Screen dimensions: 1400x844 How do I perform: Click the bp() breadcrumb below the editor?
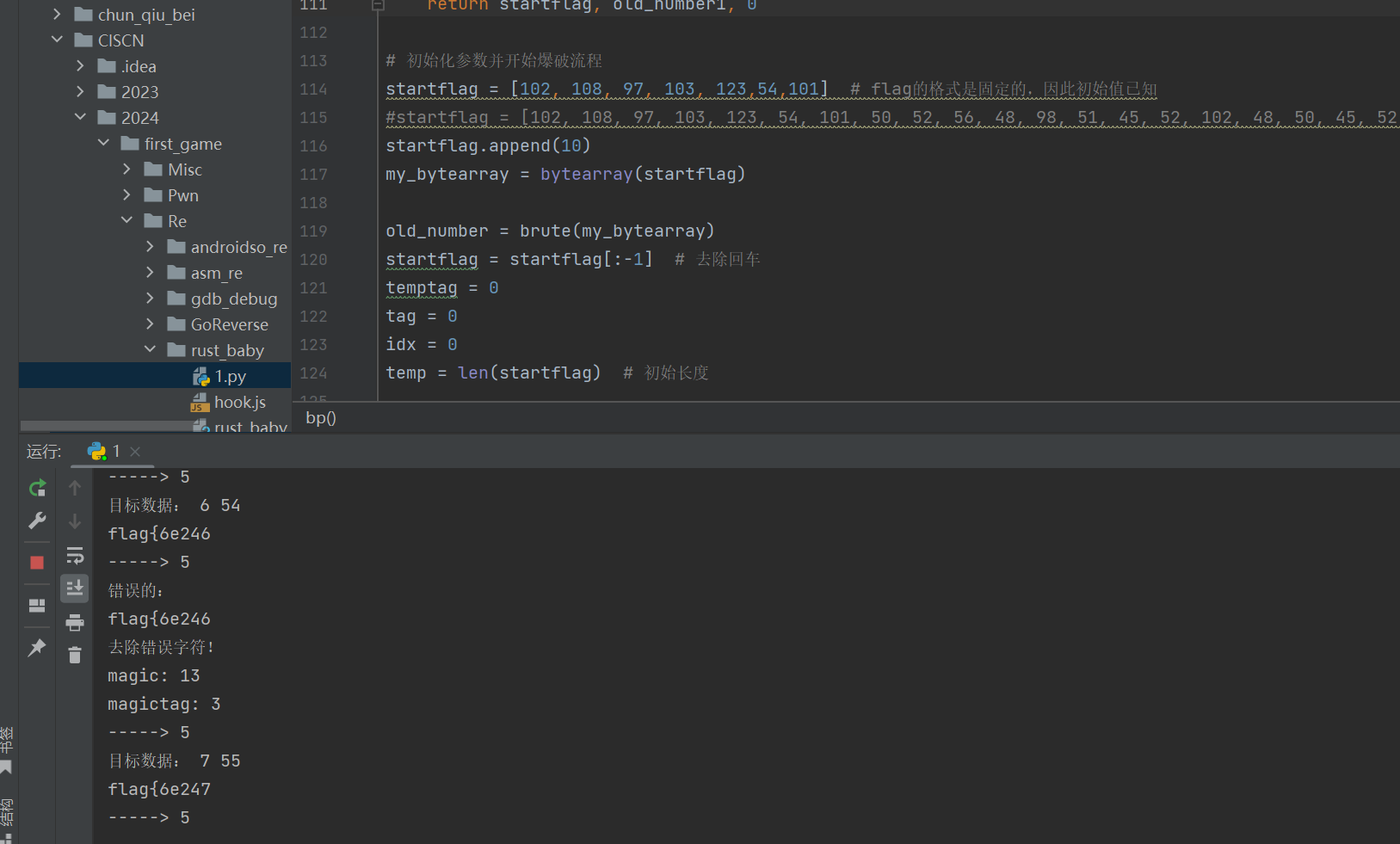click(x=321, y=418)
